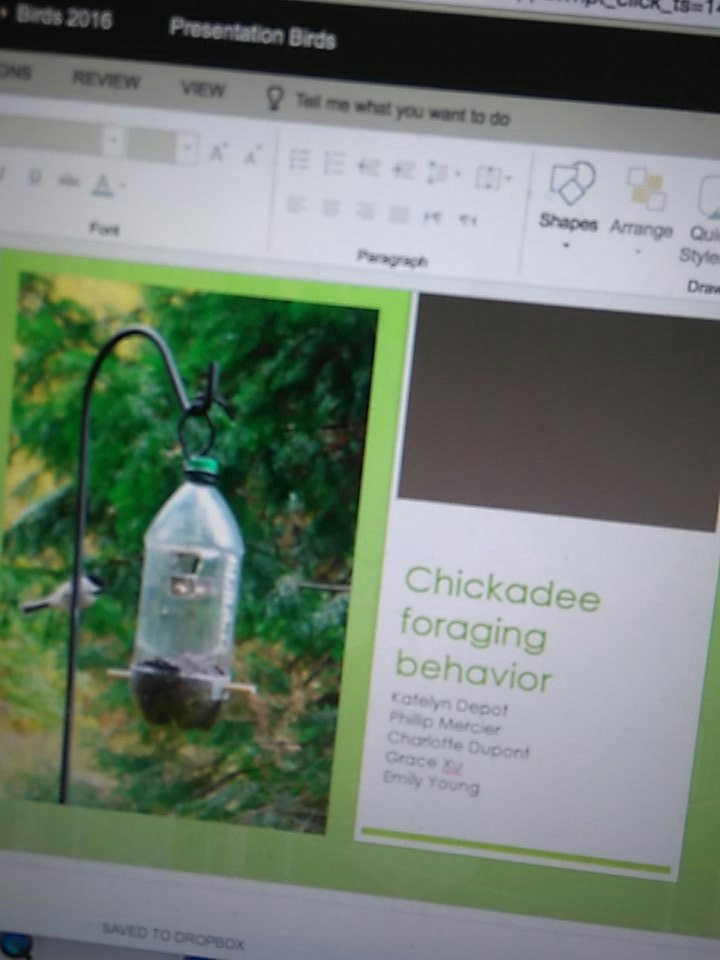
Task: Click the font name box
Action: (50, 135)
